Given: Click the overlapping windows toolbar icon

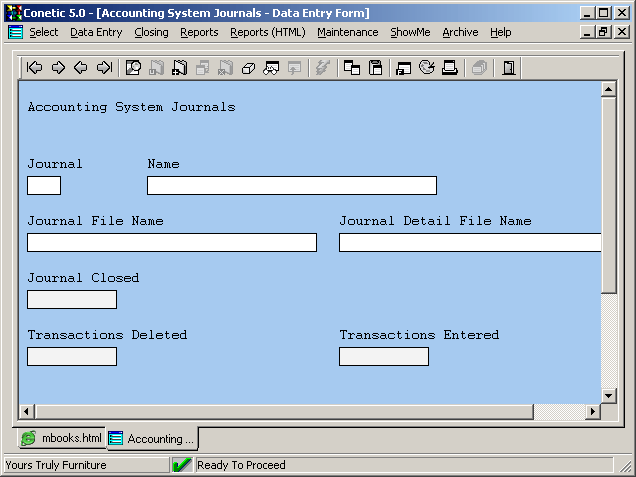Looking at the screenshot, I should [352, 68].
